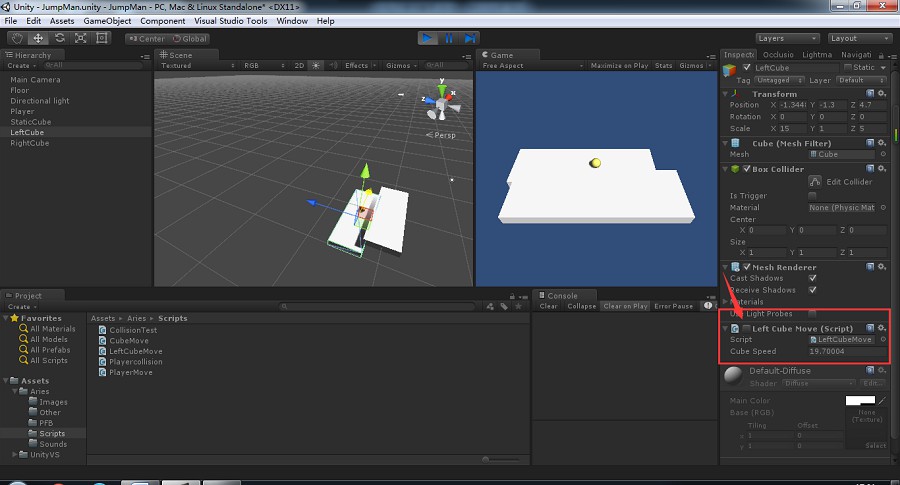Screen dimensions: 900x485
Task: Select the Hand tool in toolbar
Action: click(x=17, y=38)
